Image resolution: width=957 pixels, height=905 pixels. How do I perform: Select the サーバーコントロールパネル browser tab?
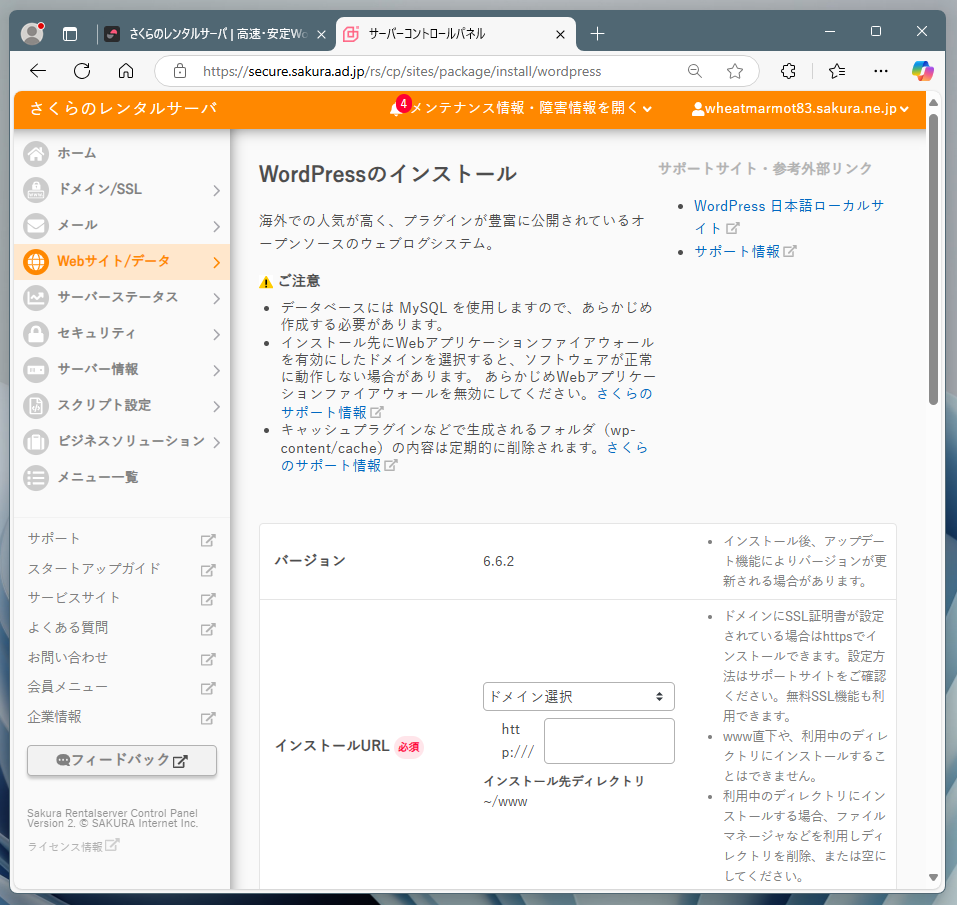coord(456,34)
